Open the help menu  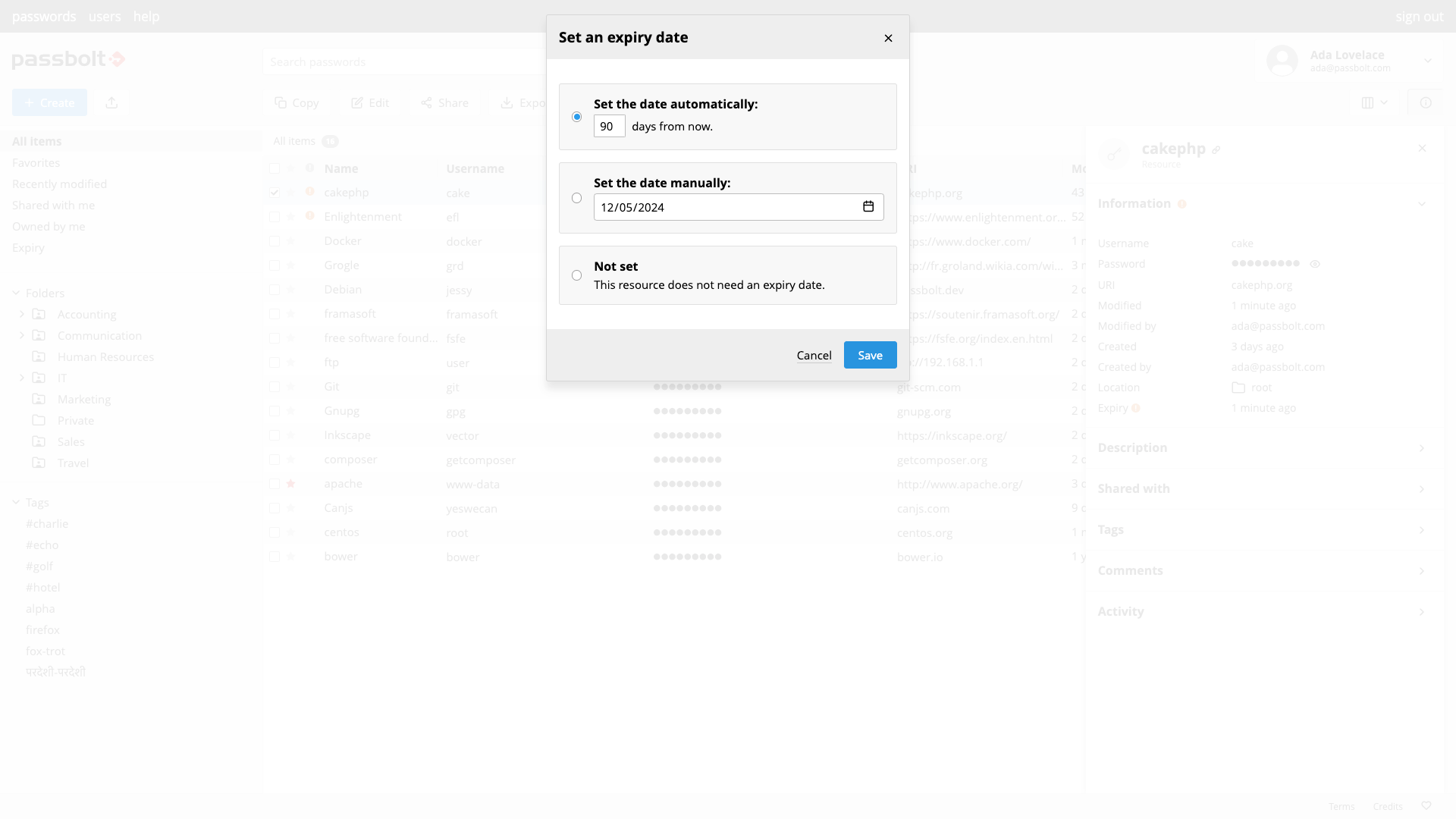pyautogui.click(x=146, y=16)
